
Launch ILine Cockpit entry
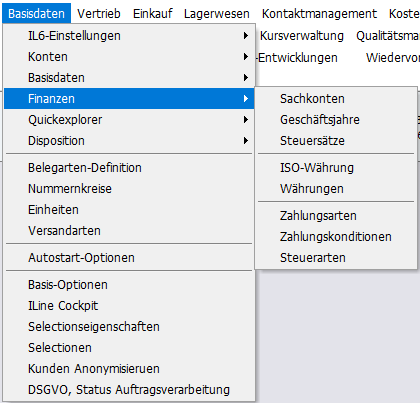(x=129, y=306)
